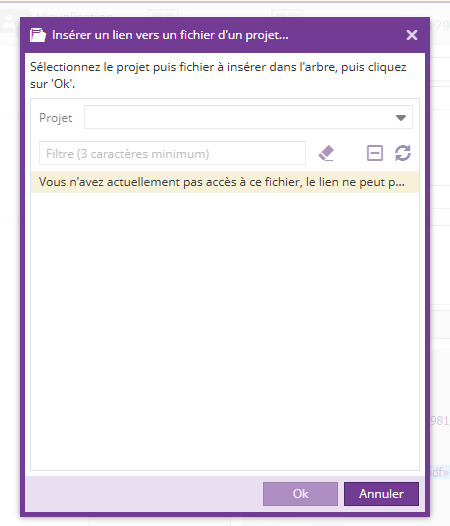Click the empty file tree area
The height and width of the screenshot is (526, 450).
[225, 330]
